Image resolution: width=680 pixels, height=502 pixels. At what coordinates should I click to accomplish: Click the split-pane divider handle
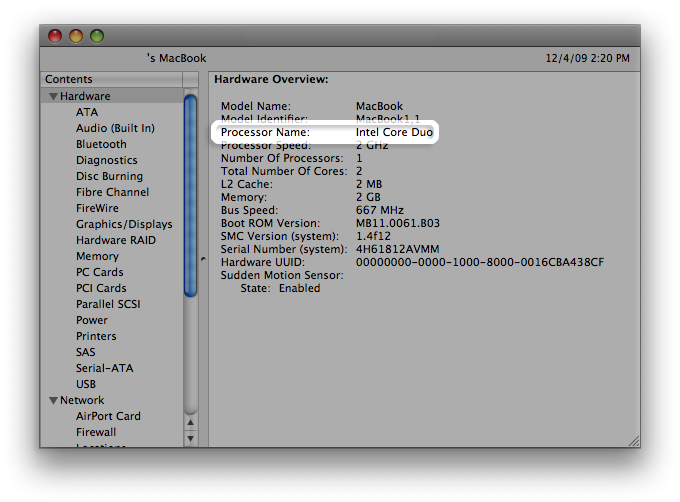203,259
